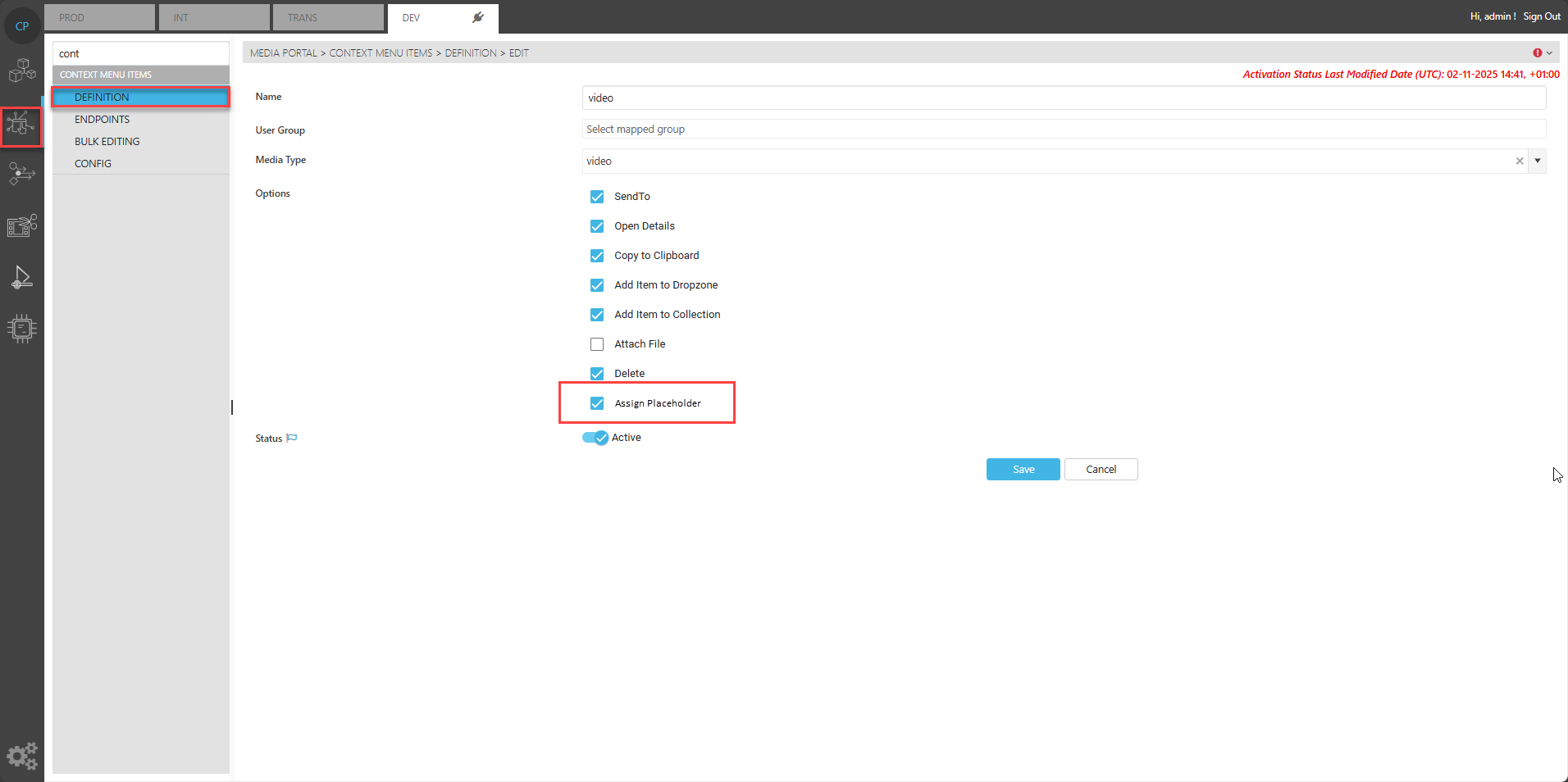This screenshot has width=1568, height=782.
Task: Toggle the Active status switch
Action: pyautogui.click(x=595, y=438)
